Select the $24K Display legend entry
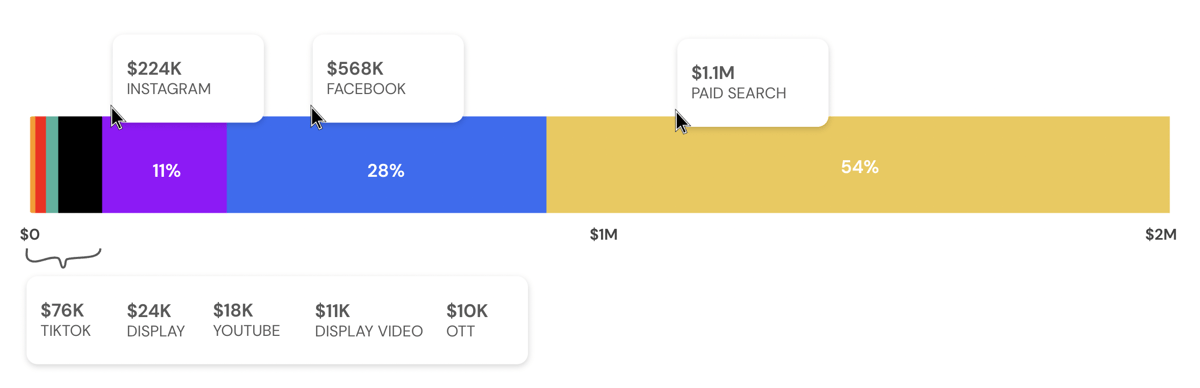Image resolution: width=1200 pixels, height=388 pixels. (x=156, y=320)
